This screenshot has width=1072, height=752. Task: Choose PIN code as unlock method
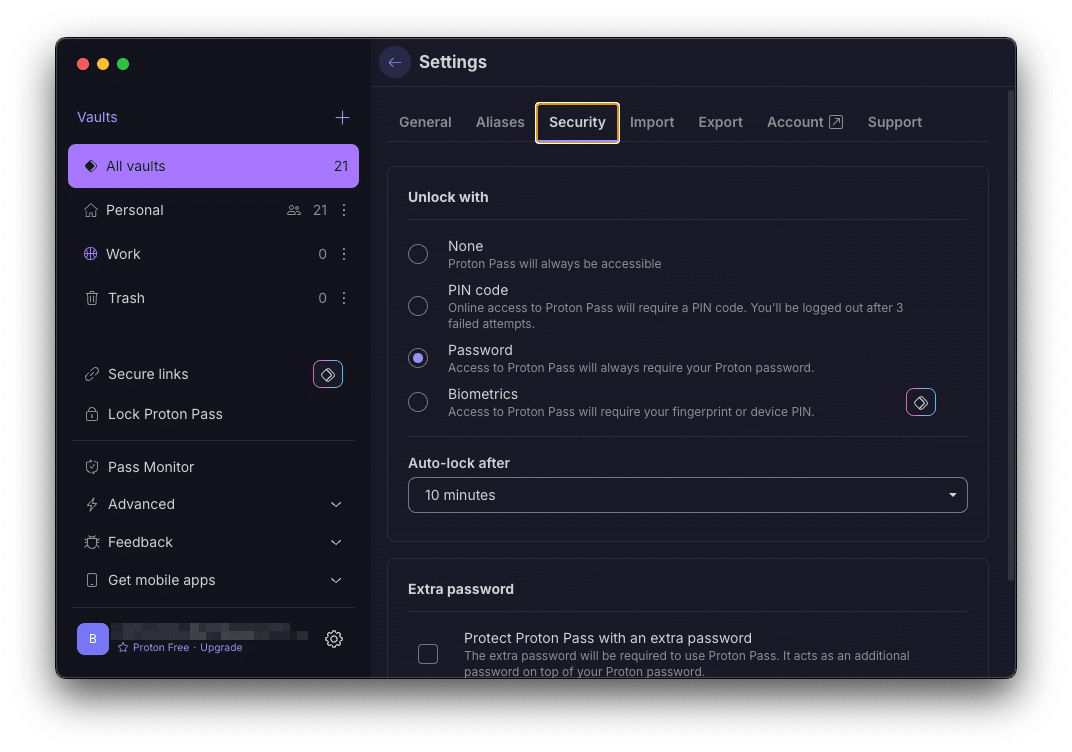(x=418, y=306)
